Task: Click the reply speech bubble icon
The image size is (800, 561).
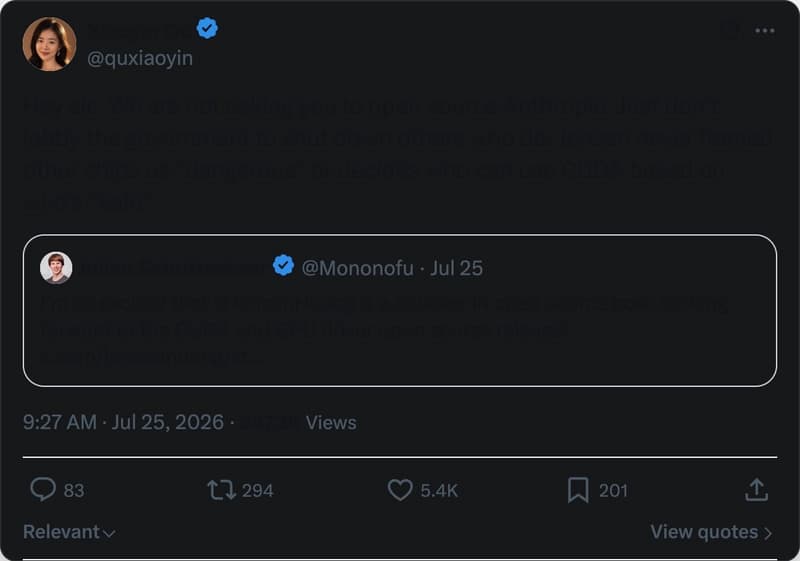Action: 43,490
